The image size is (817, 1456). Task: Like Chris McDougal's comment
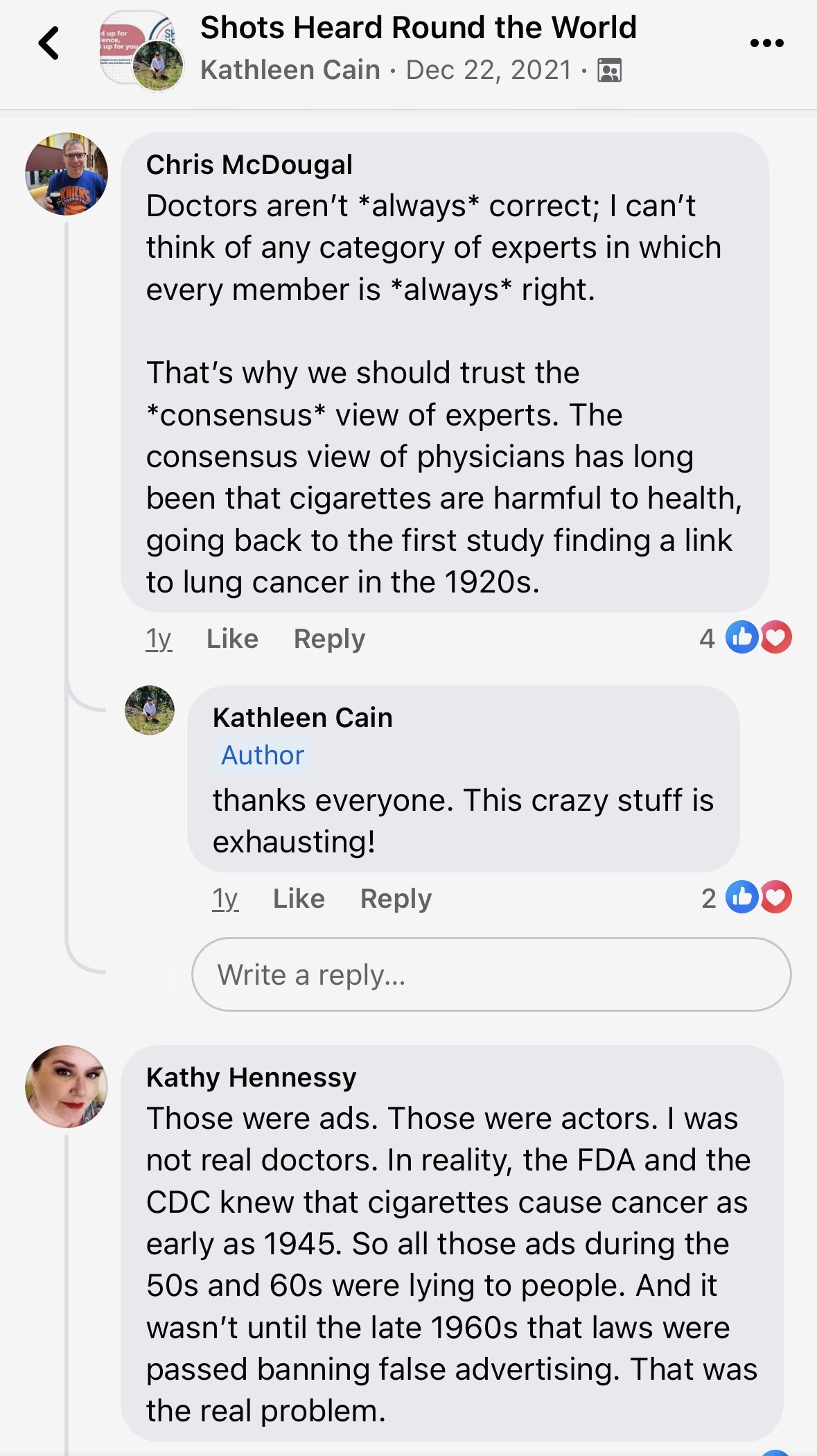(232, 638)
